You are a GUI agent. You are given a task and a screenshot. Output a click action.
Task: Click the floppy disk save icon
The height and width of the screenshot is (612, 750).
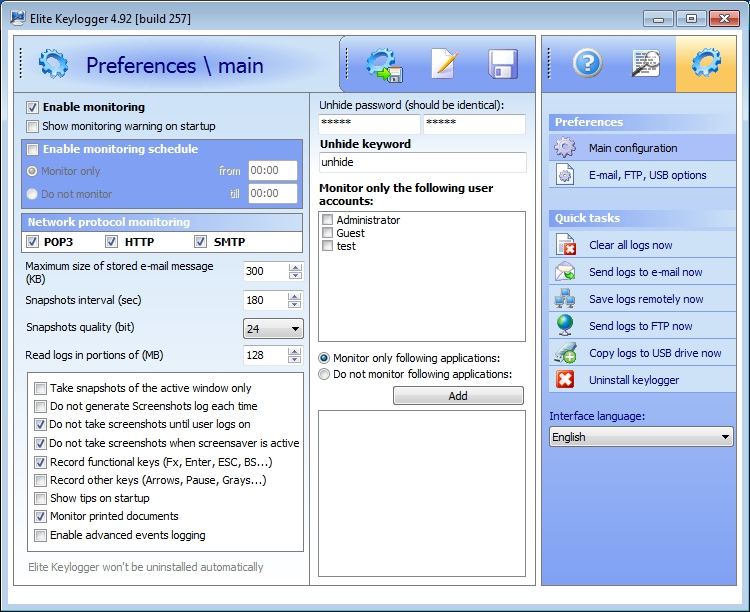point(503,64)
